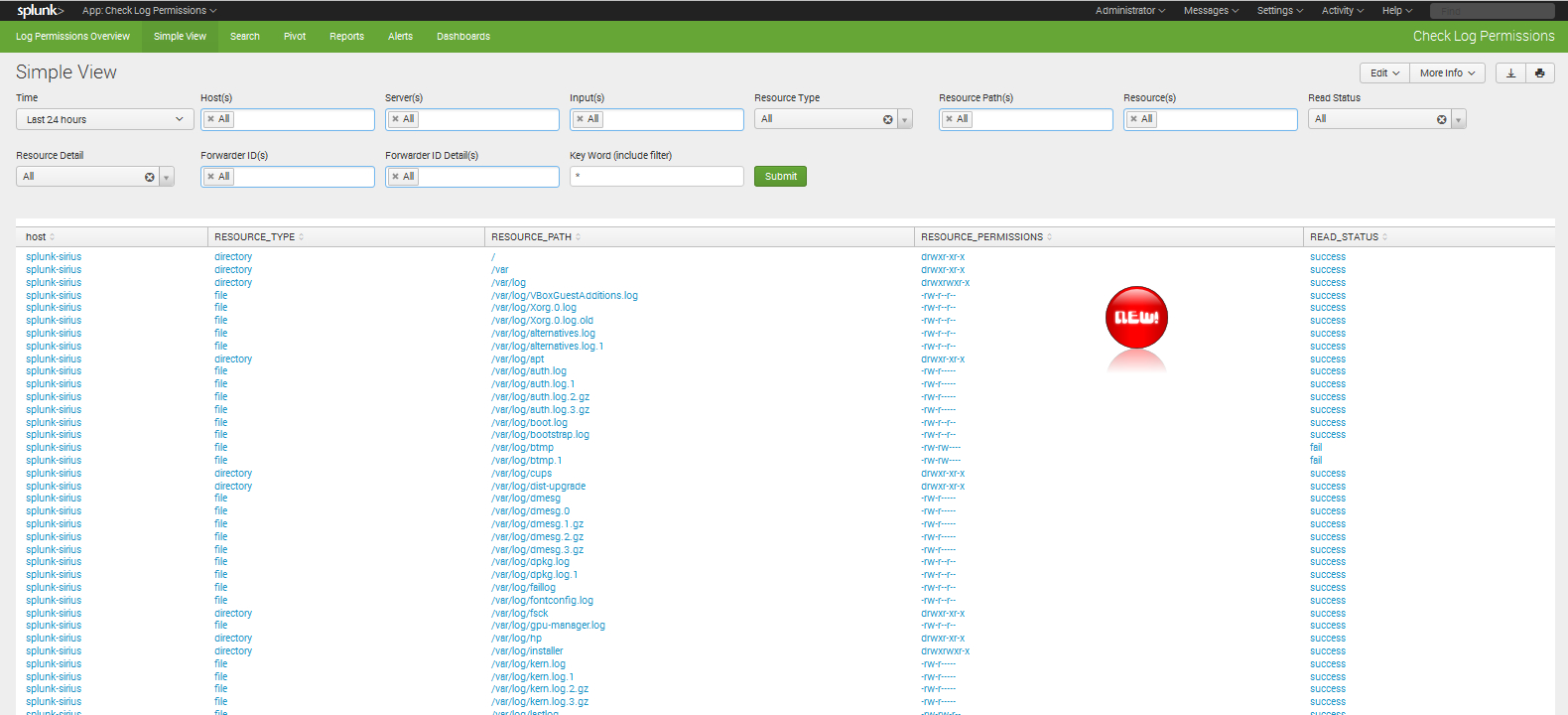Click the Resource Path(s) input field

[x=1026, y=119]
